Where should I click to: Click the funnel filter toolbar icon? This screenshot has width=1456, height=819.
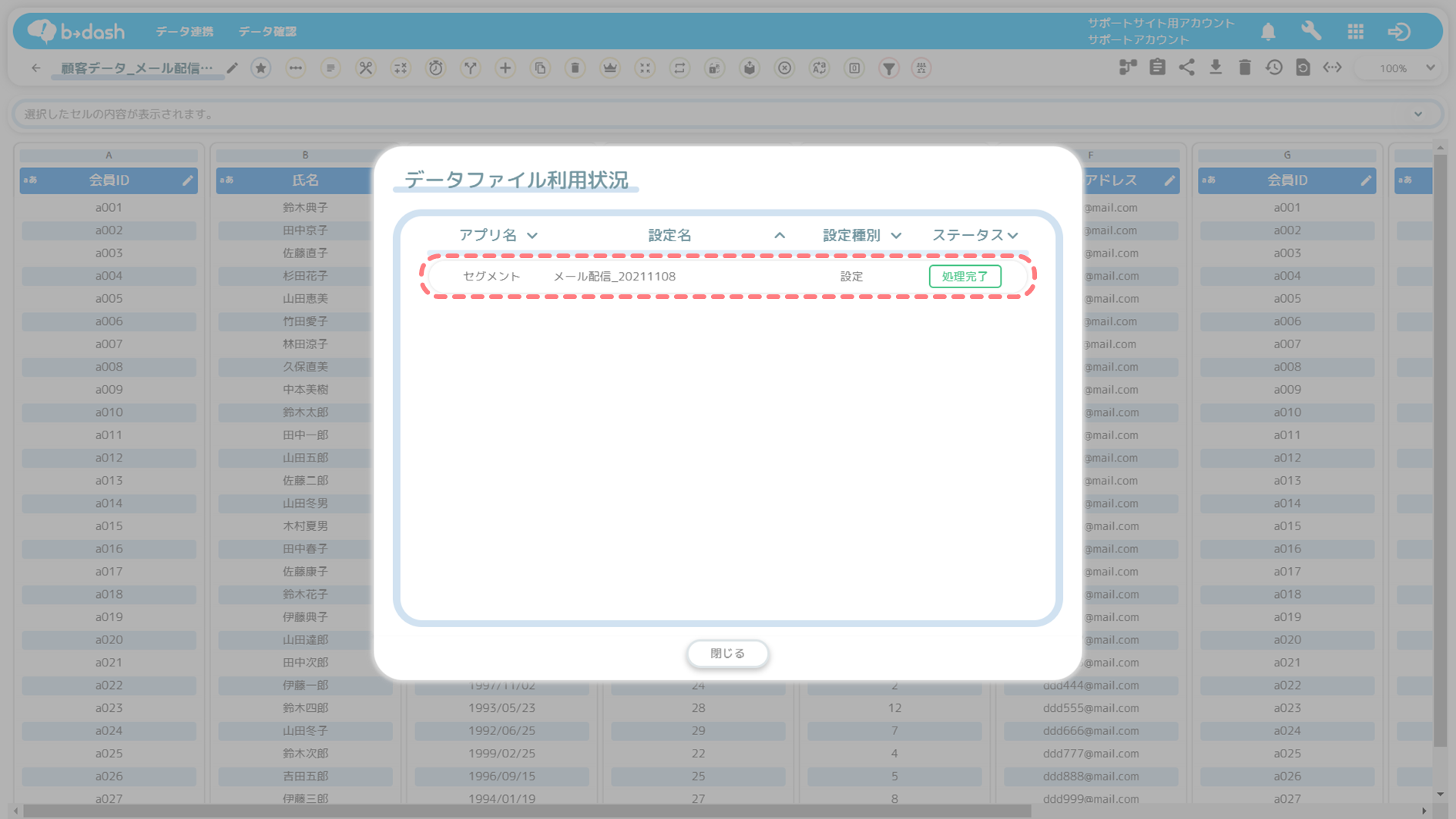[889, 68]
